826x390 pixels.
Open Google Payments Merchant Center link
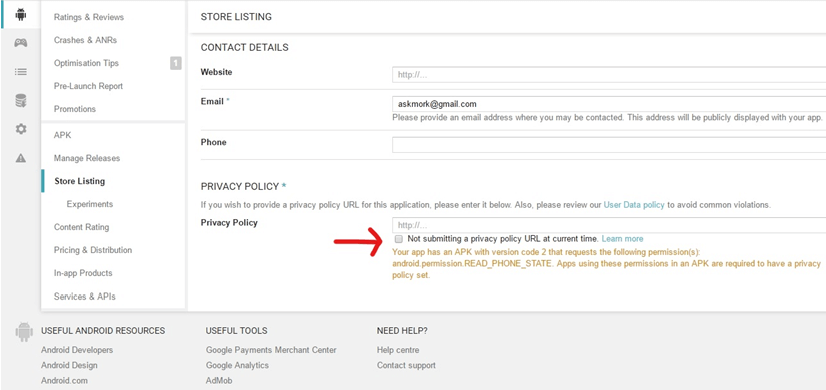(x=271, y=350)
